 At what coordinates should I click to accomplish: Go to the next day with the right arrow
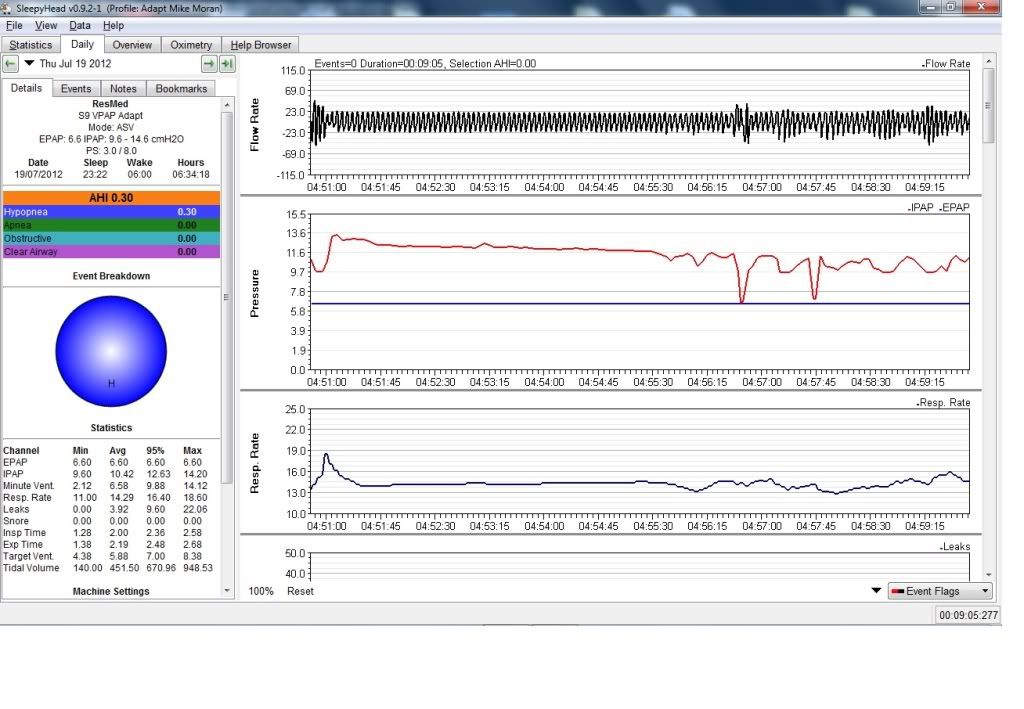click(209, 64)
